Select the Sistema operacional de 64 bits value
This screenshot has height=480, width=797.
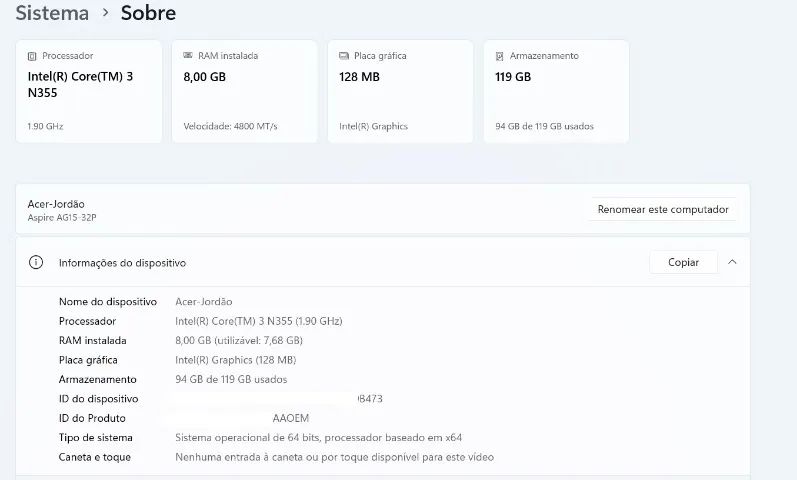pyautogui.click(x=319, y=437)
